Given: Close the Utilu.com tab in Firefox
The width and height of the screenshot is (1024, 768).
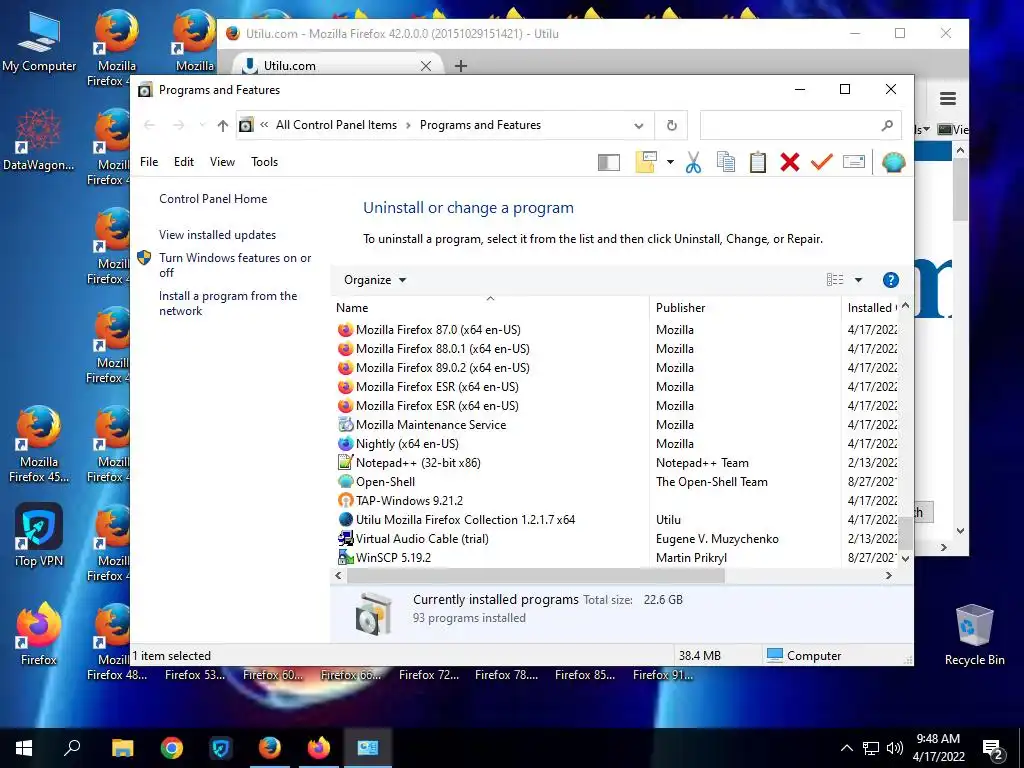Looking at the screenshot, I should pos(426,66).
